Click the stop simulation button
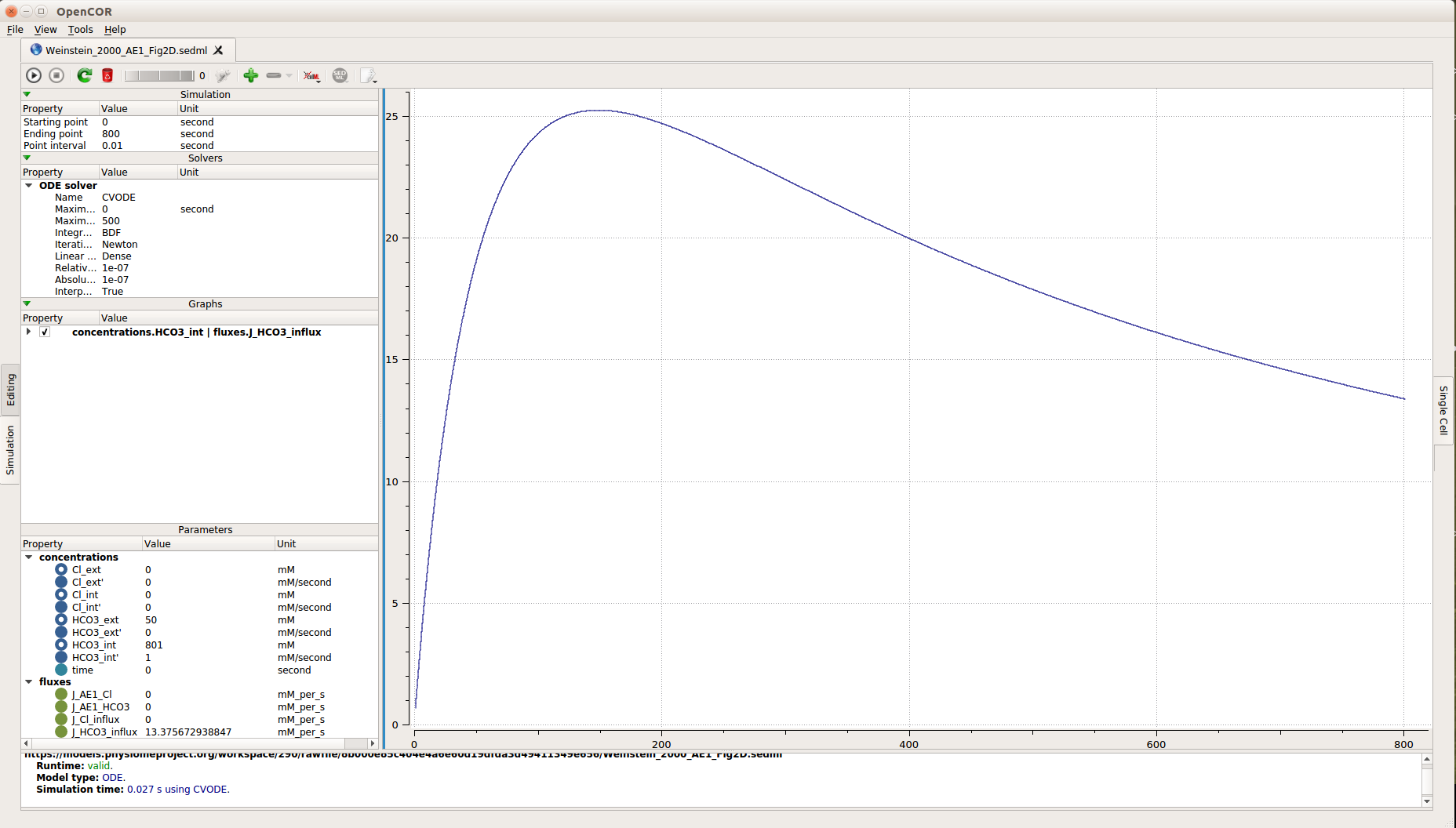Image resolution: width=1456 pixels, height=828 pixels. click(56, 75)
